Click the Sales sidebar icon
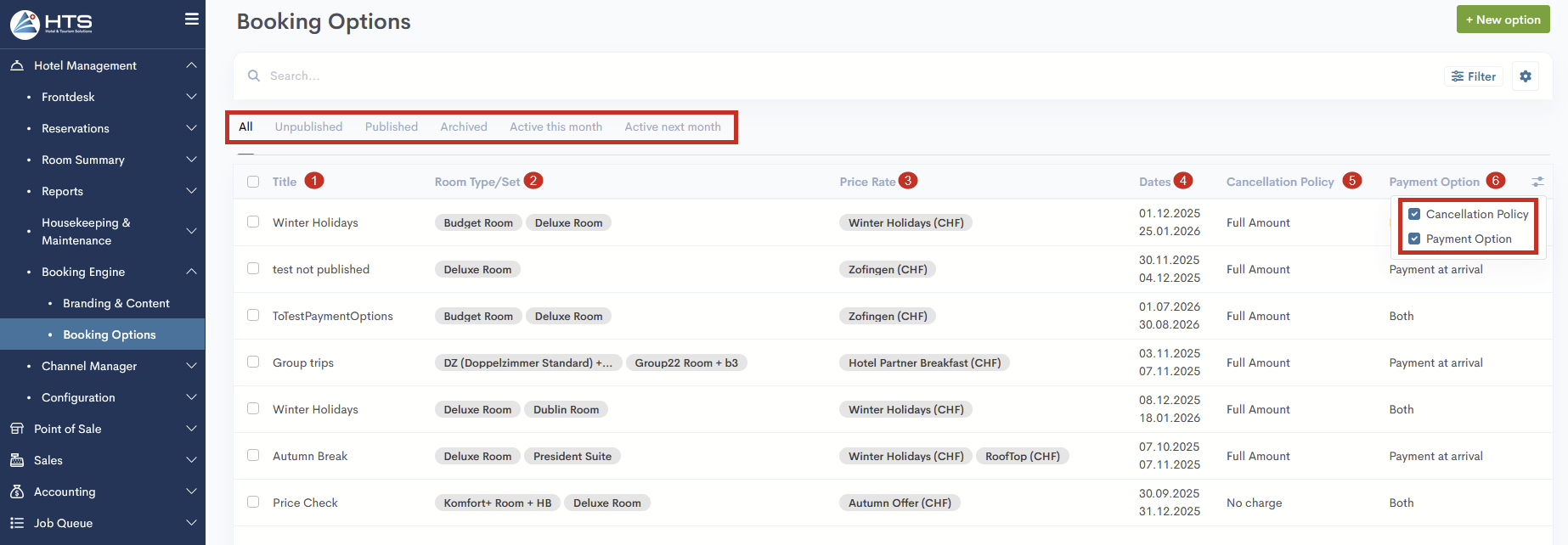 click(x=17, y=460)
